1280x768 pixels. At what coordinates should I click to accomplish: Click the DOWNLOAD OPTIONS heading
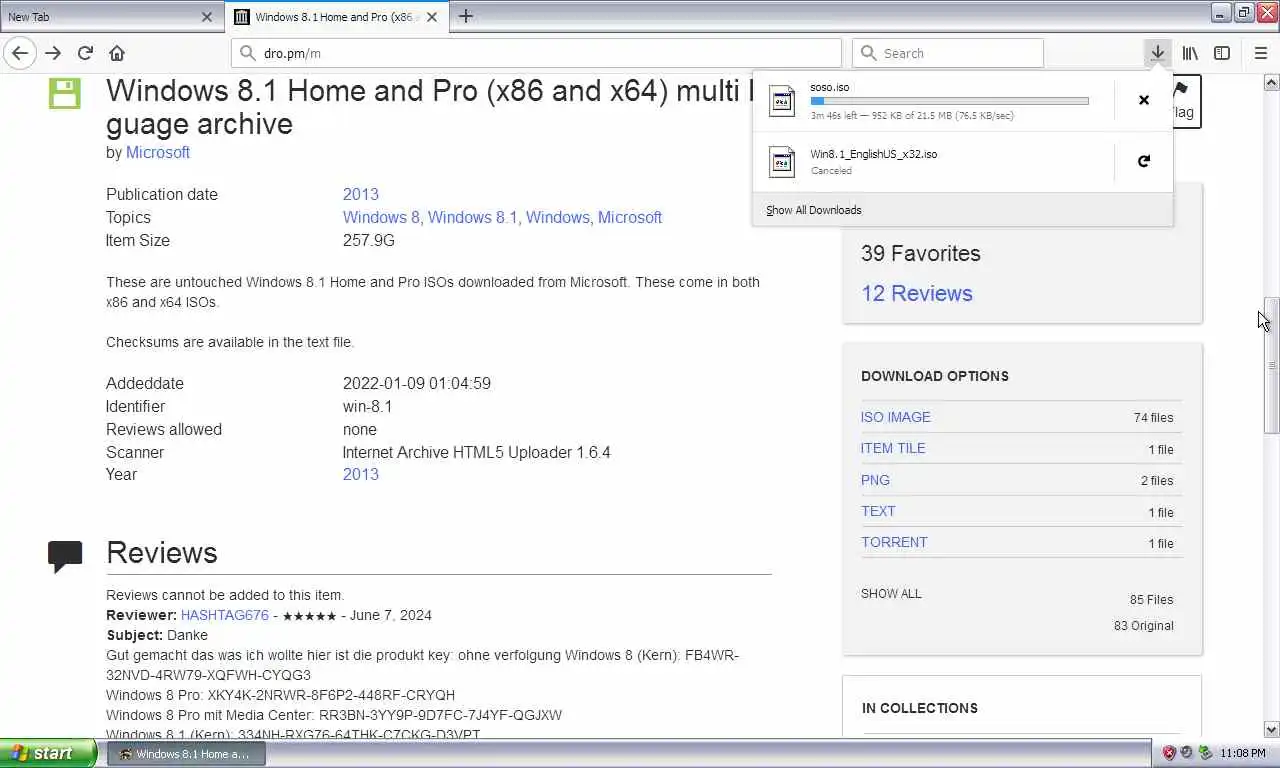point(935,376)
